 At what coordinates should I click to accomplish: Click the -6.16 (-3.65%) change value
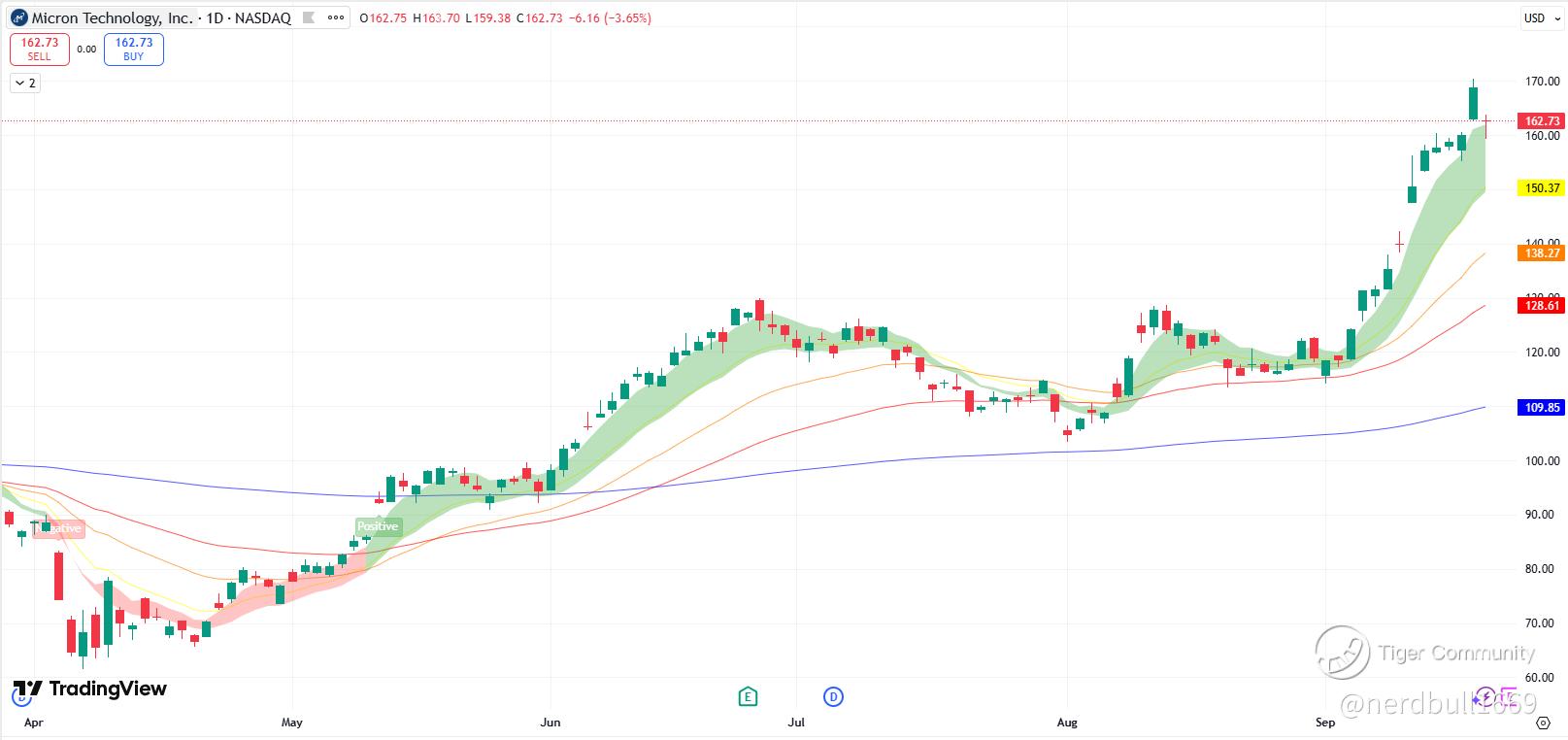point(610,18)
